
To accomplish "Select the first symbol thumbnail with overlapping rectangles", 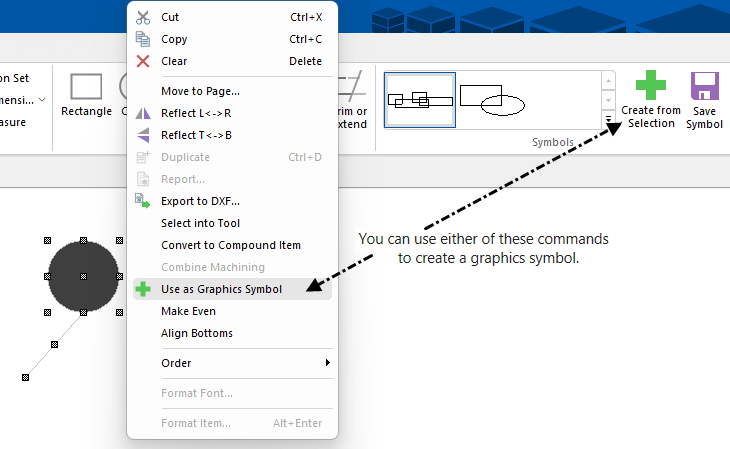I will pos(420,100).
